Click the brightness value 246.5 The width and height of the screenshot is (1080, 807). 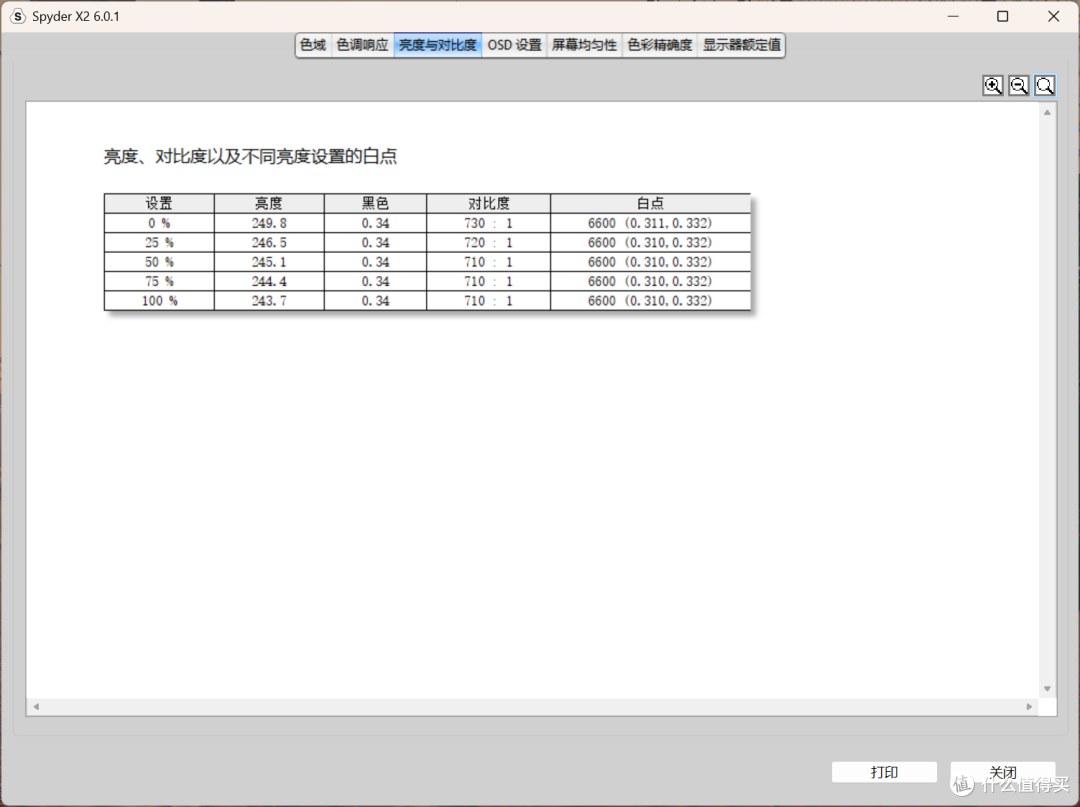(269, 242)
